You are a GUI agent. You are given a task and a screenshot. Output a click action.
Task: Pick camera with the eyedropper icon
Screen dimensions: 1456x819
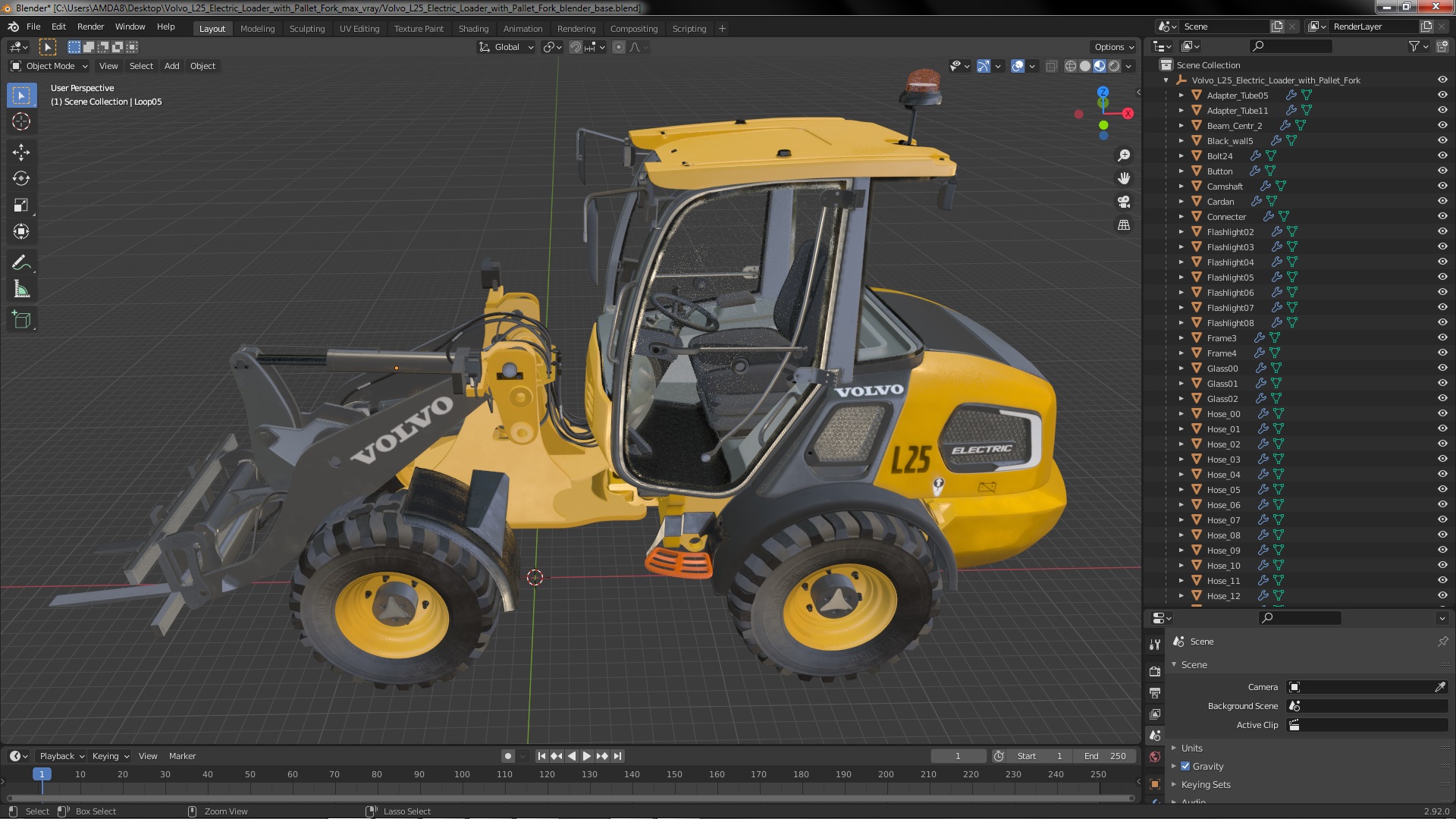coord(1440,687)
